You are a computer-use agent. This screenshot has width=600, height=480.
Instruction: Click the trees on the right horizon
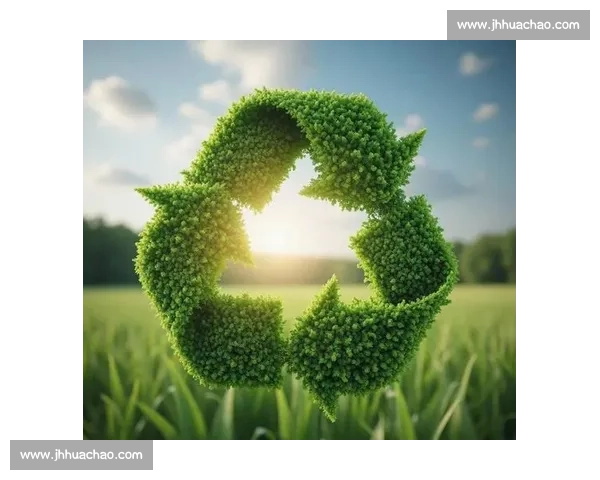click(488, 260)
